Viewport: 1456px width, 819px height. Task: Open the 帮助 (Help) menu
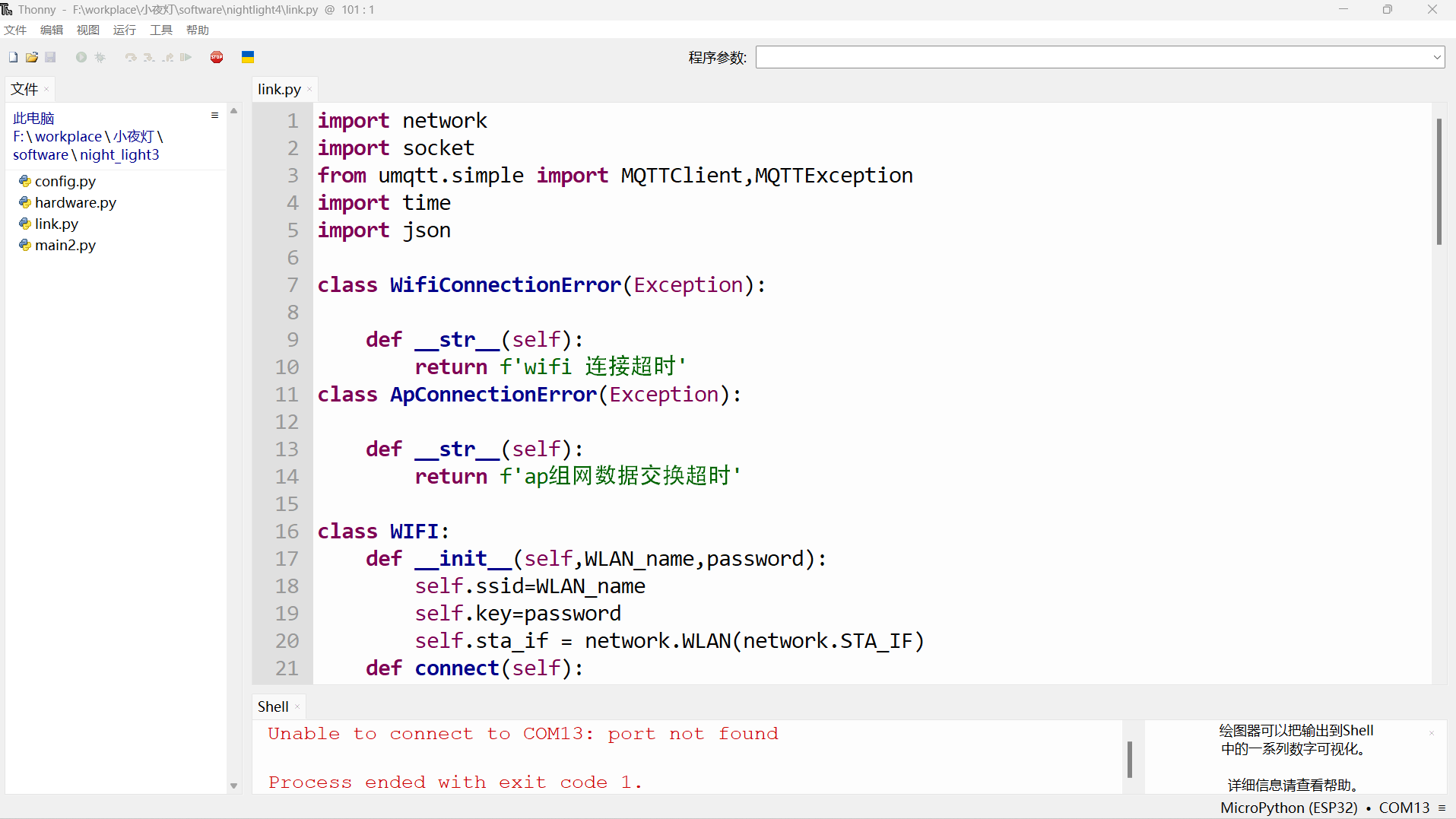(198, 30)
